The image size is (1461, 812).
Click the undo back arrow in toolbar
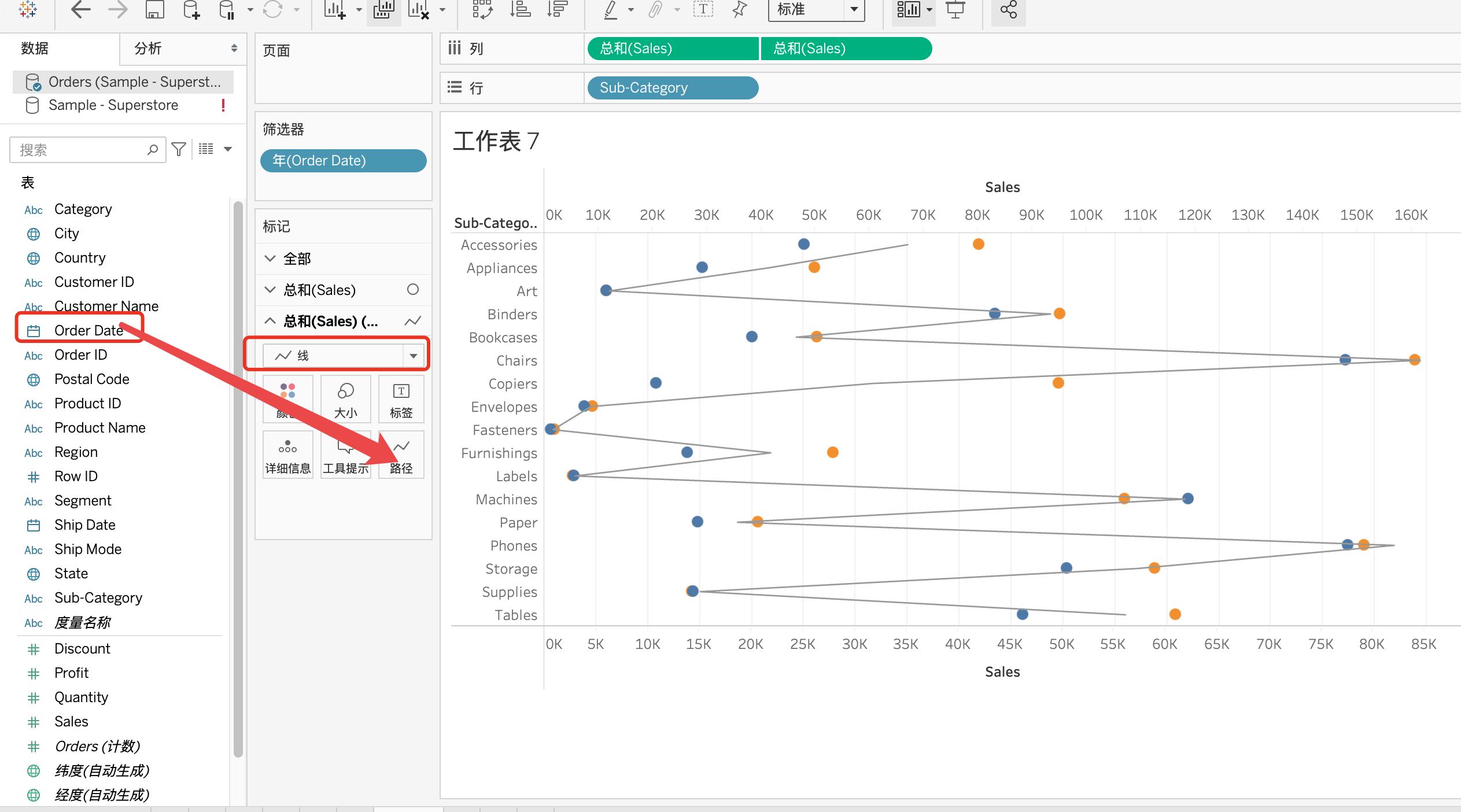coord(80,9)
